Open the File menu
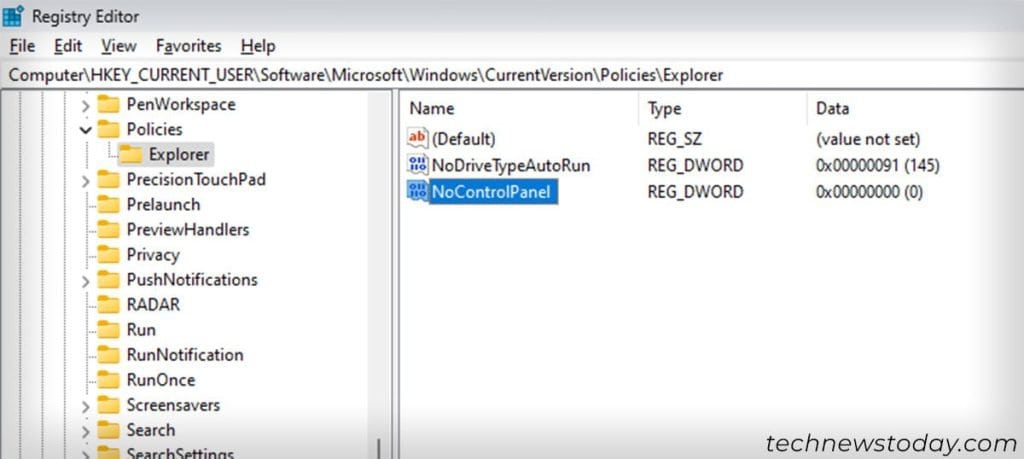This screenshot has height=459, width=1024. pos(22,46)
